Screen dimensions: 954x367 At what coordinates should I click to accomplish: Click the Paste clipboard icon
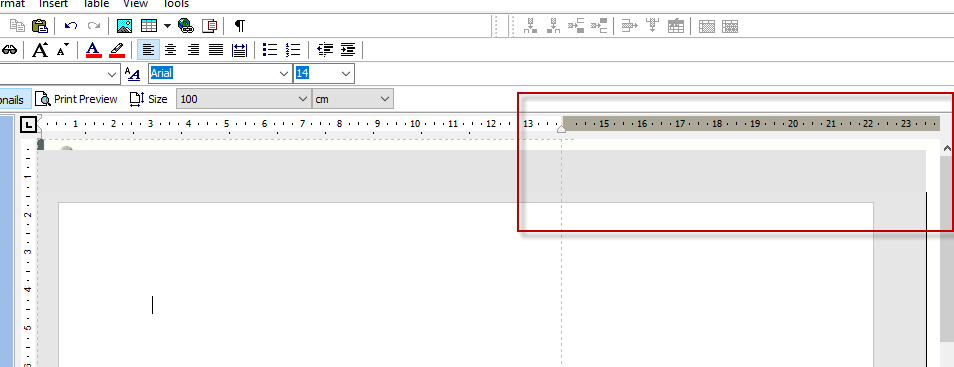(40, 26)
